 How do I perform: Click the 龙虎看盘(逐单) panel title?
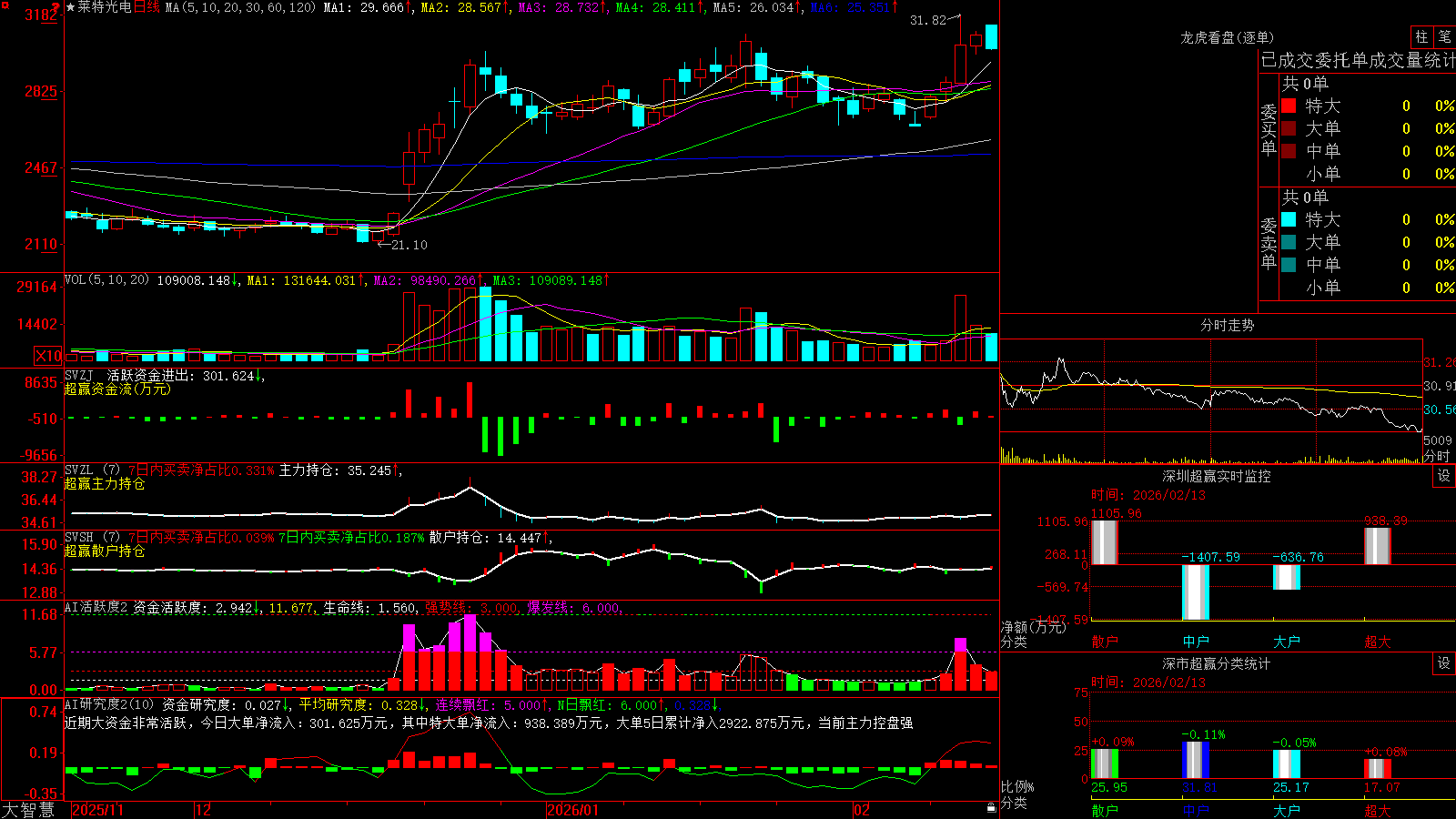point(1228,37)
